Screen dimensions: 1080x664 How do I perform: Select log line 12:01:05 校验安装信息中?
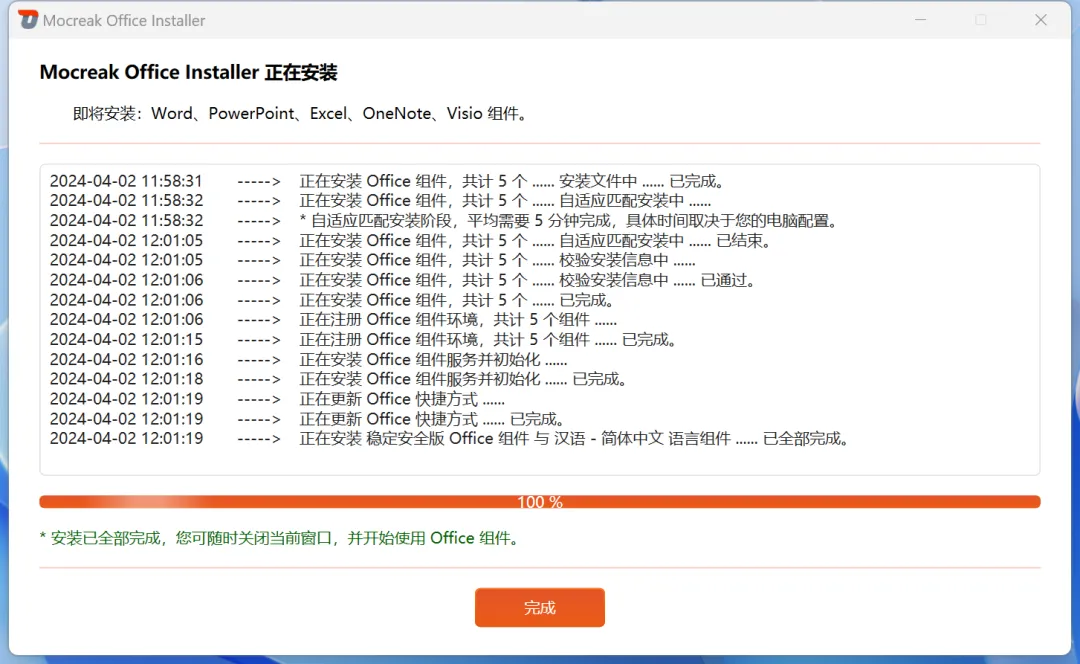[x=373, y=260]
